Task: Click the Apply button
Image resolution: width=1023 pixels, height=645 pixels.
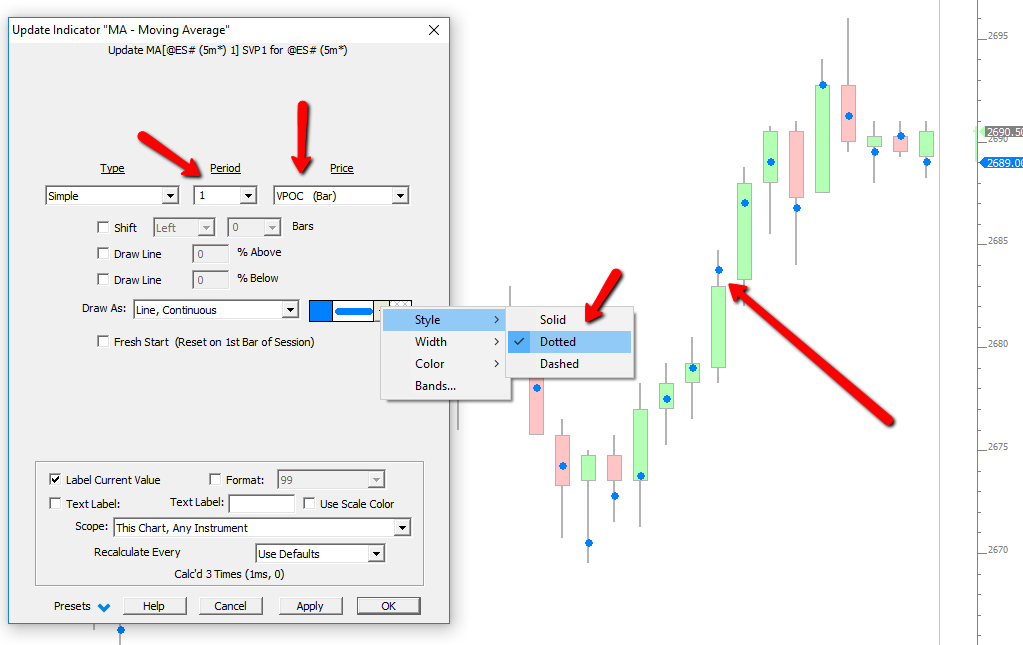Action: [x=311, y=606]
